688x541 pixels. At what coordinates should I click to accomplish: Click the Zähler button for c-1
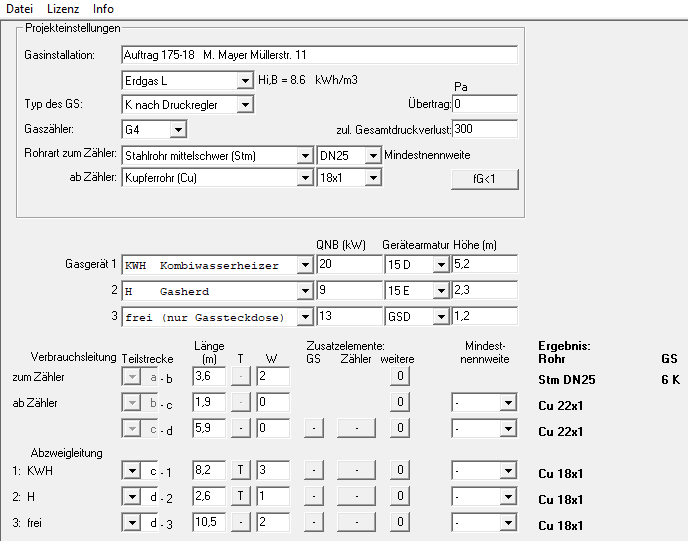pyautogui.click(x=356, y=470)
